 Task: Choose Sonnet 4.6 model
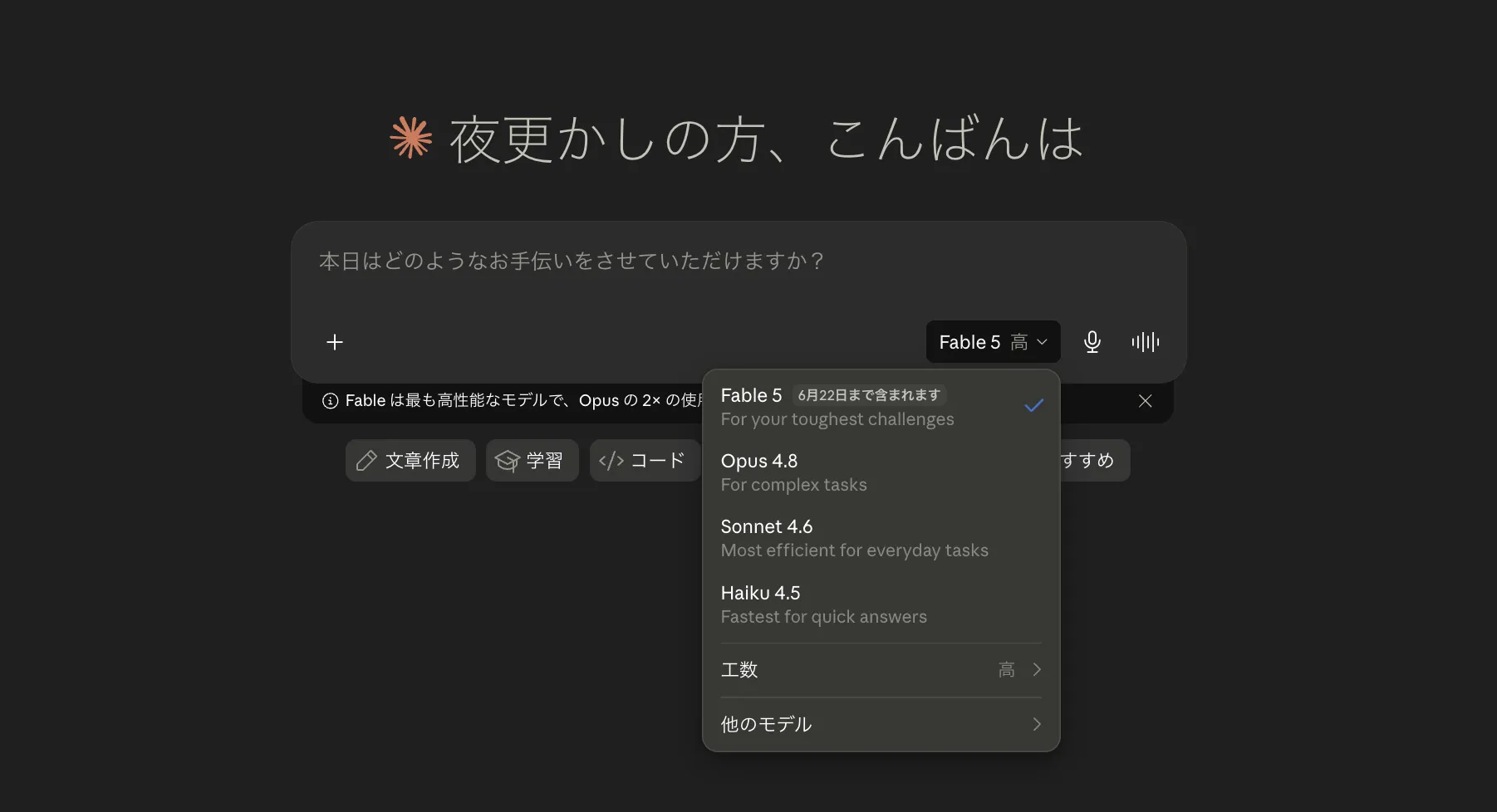(x=881, y=538)
